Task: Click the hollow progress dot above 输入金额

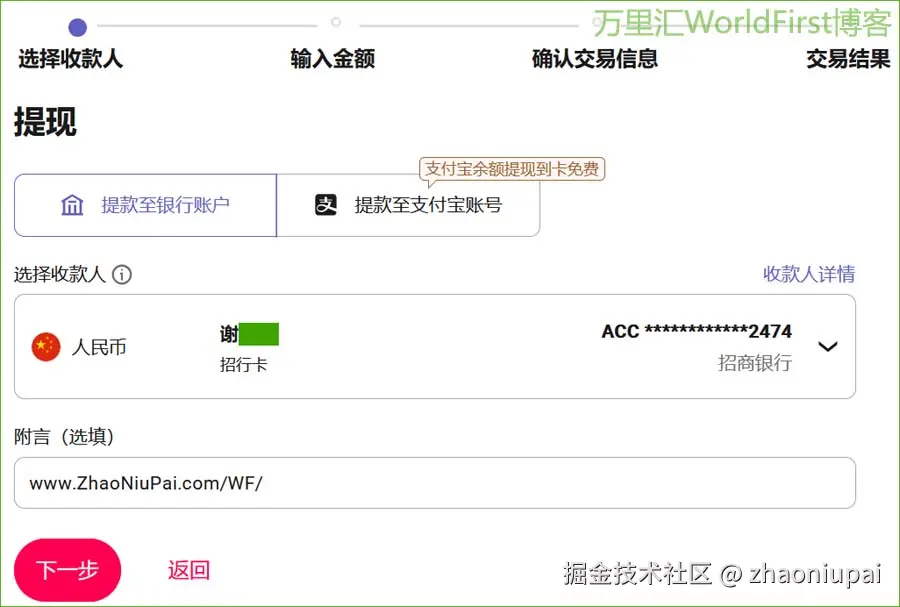Action: pos(336,22)
